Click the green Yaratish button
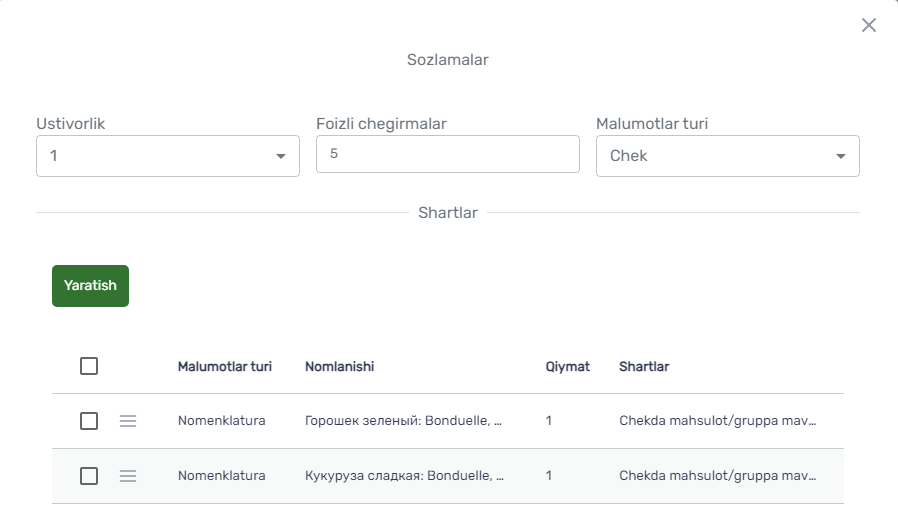Image resolution: width=898 pixels, height=520 pixels. pyautogui.click(x=90, y=286)
